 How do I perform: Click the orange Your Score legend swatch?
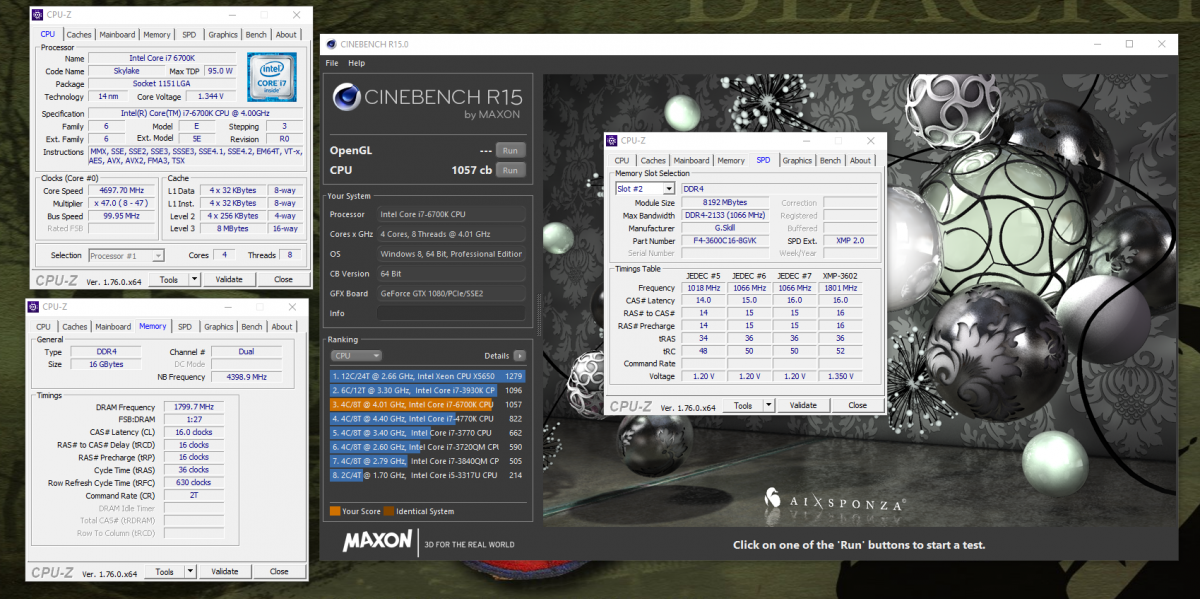click(x=335, y=511)
